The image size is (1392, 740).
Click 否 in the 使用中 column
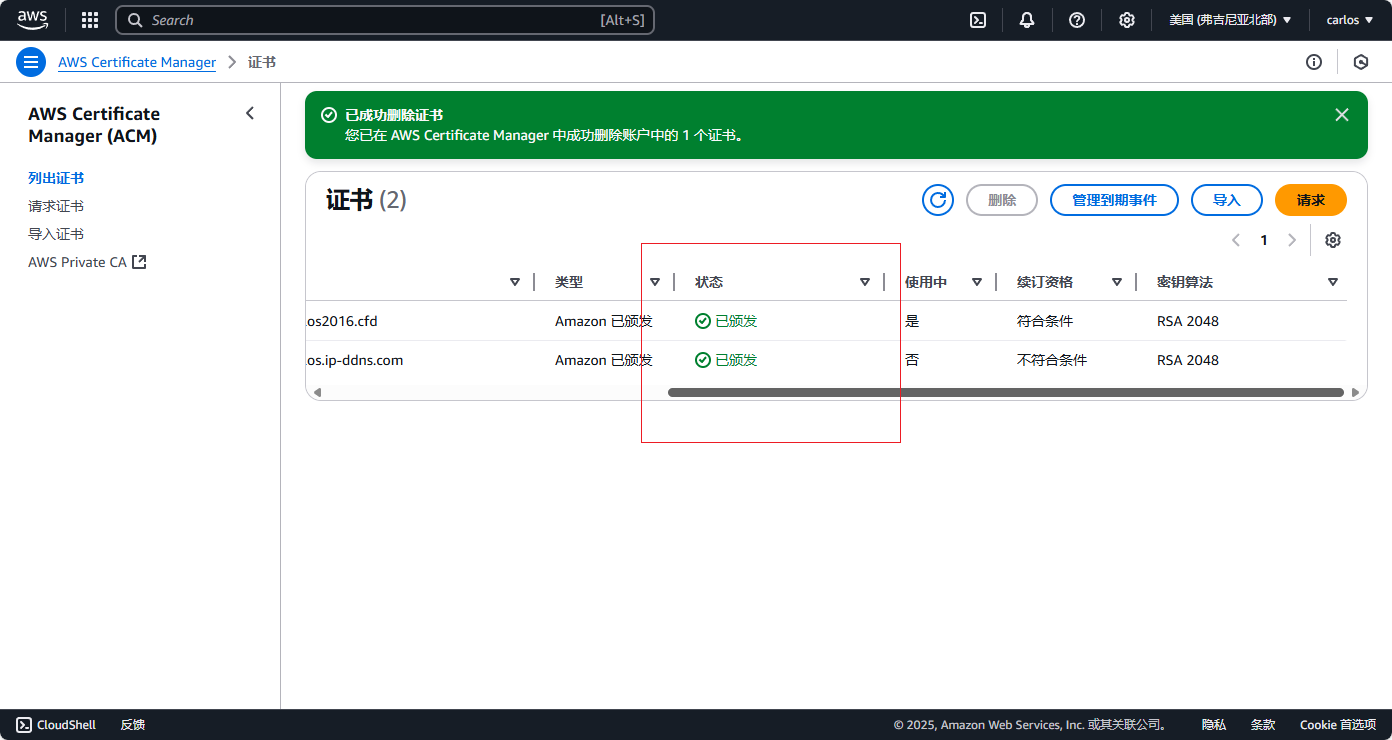(x=912, y=360)
